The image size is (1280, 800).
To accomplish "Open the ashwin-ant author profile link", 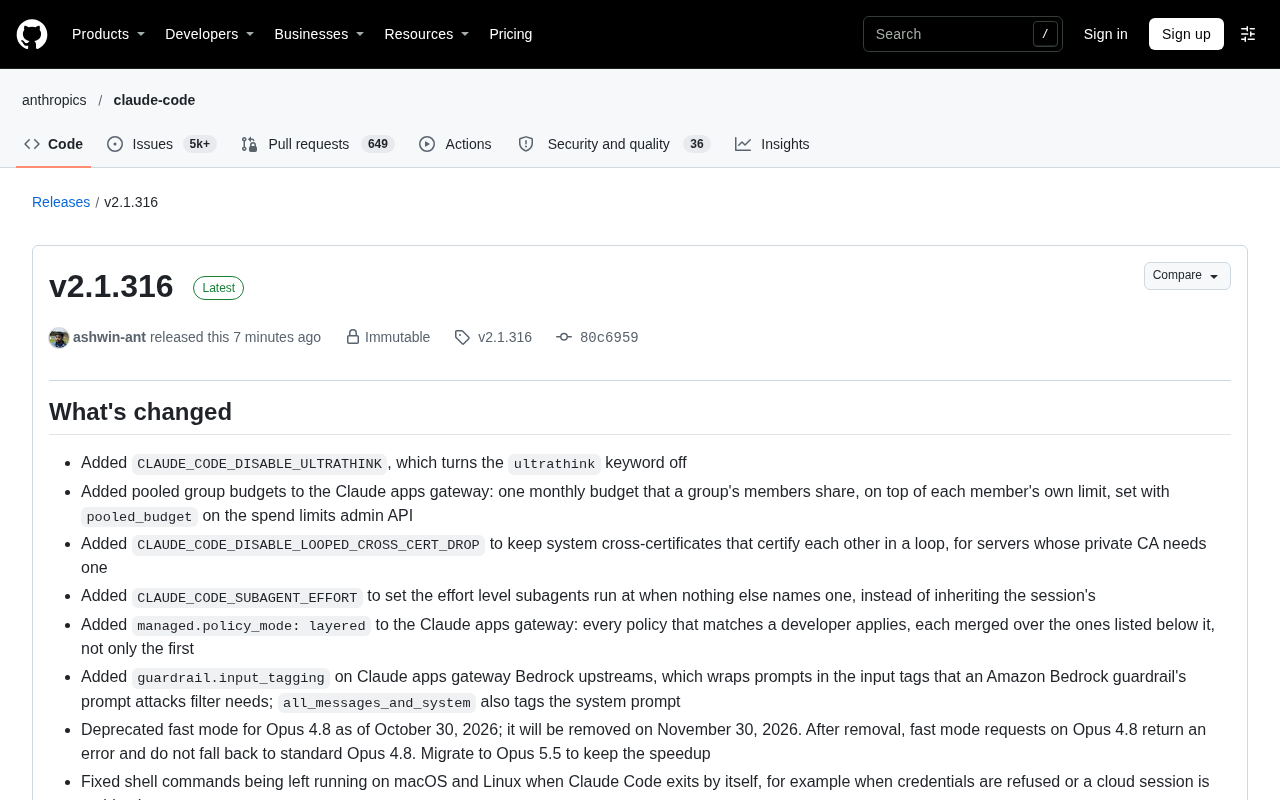I will click(109, 337).
